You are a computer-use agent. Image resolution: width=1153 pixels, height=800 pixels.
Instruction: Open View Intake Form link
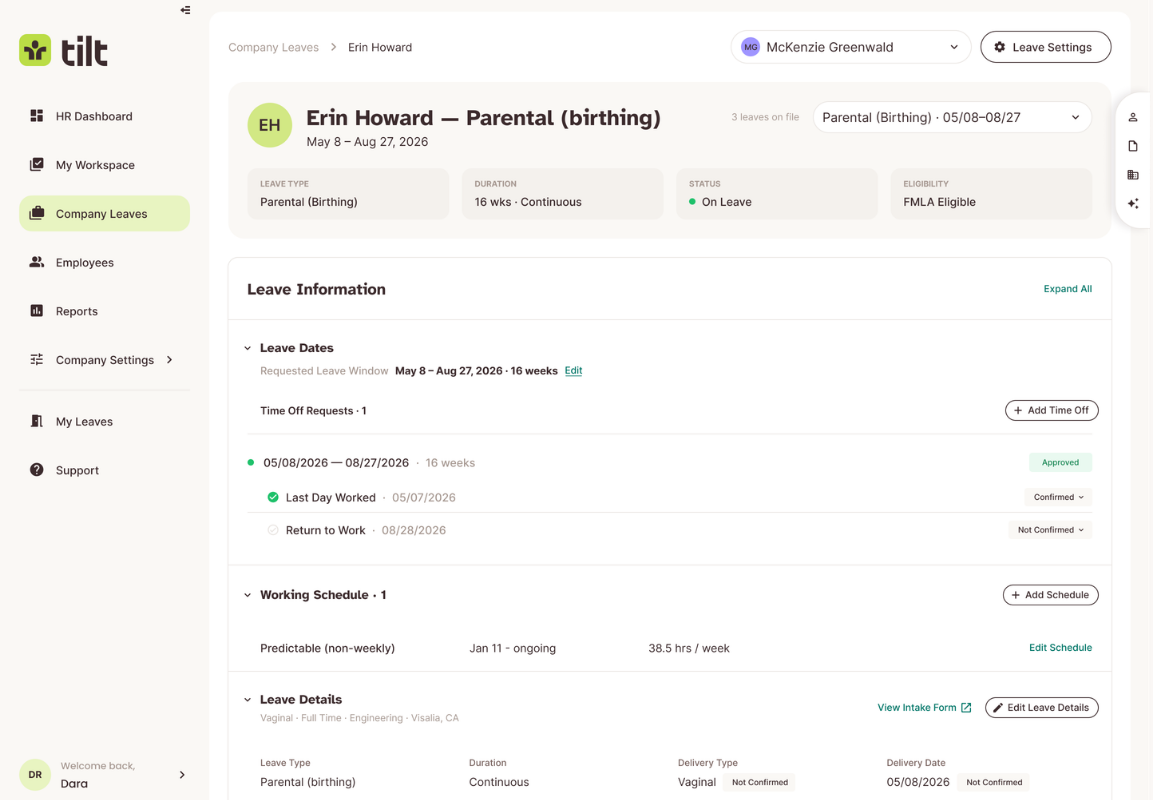click(924, 707)
